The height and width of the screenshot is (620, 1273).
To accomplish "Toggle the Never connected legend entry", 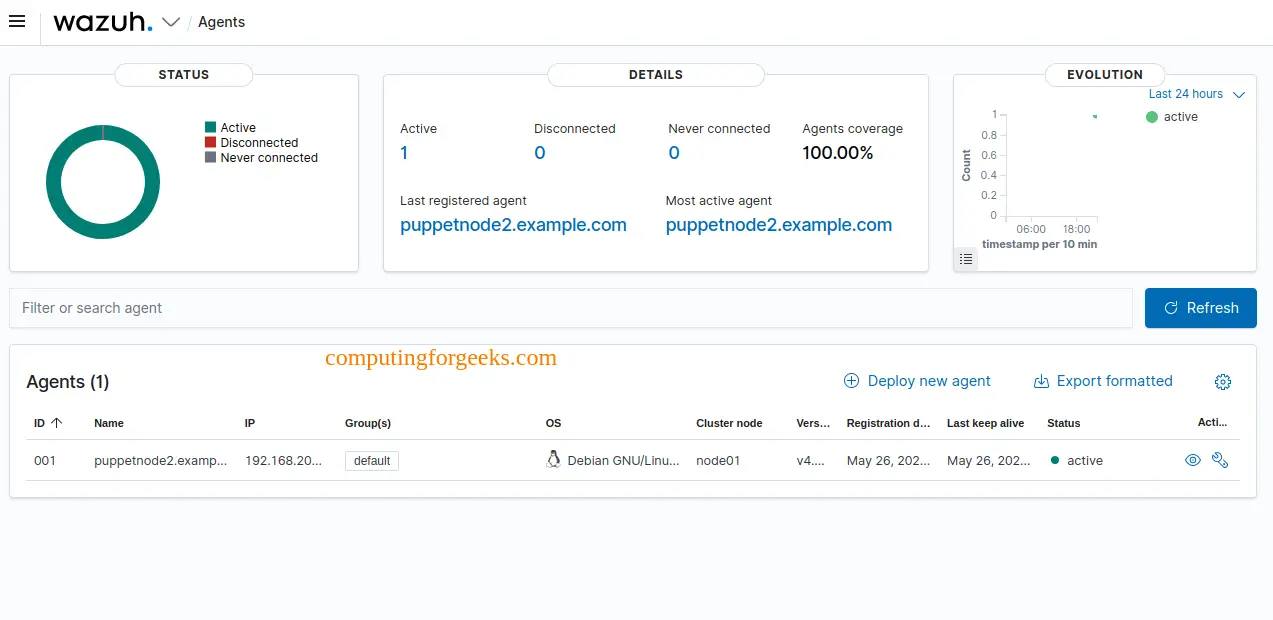I will point(268,158).
